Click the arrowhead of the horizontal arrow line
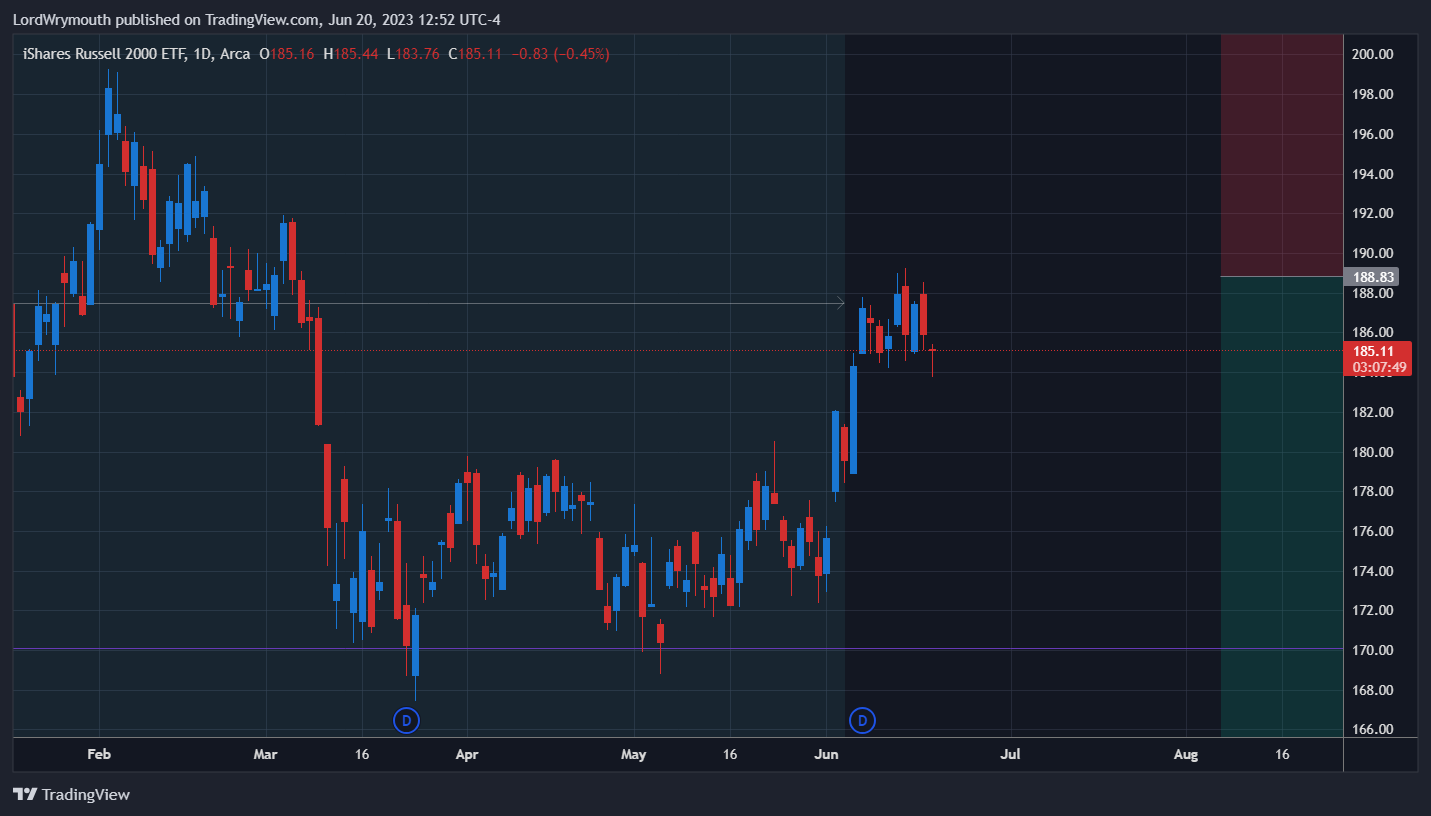The width and height of the screenshot is (1431, 816). coord(841,303)
